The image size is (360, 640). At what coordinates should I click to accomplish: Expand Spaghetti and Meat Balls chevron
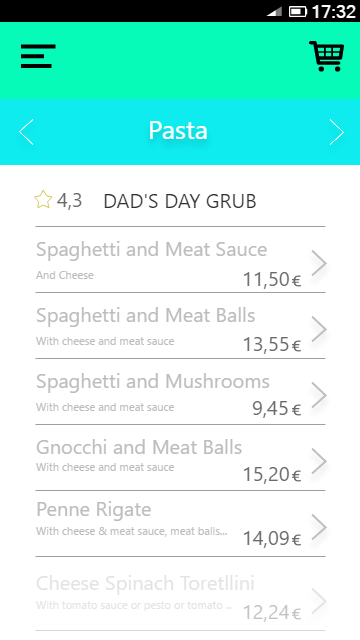[319, 329]
